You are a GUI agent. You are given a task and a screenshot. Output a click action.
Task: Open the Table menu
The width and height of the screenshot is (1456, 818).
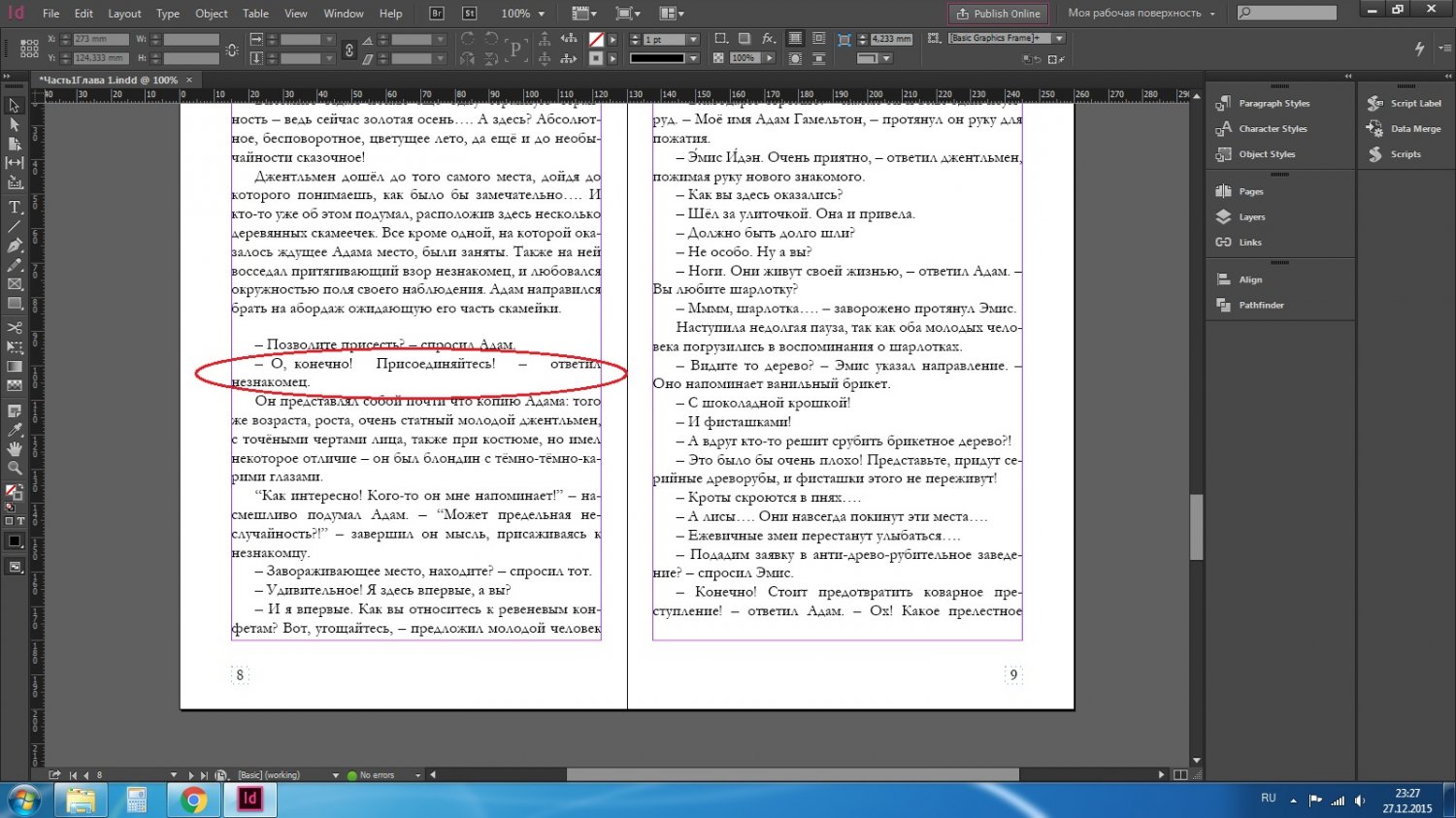[256, 14]
